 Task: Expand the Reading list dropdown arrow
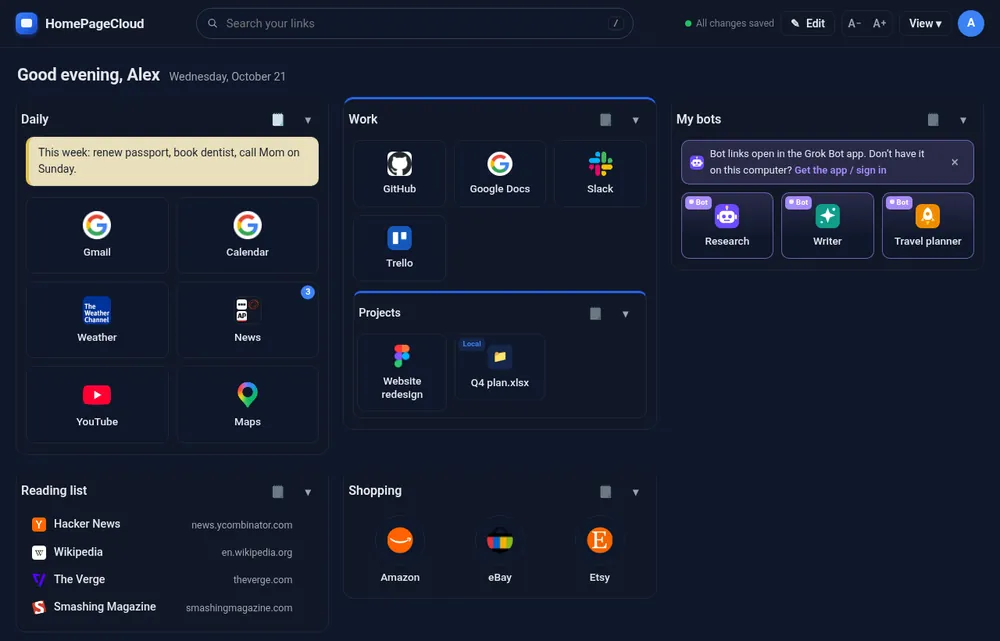coord(308,492)
